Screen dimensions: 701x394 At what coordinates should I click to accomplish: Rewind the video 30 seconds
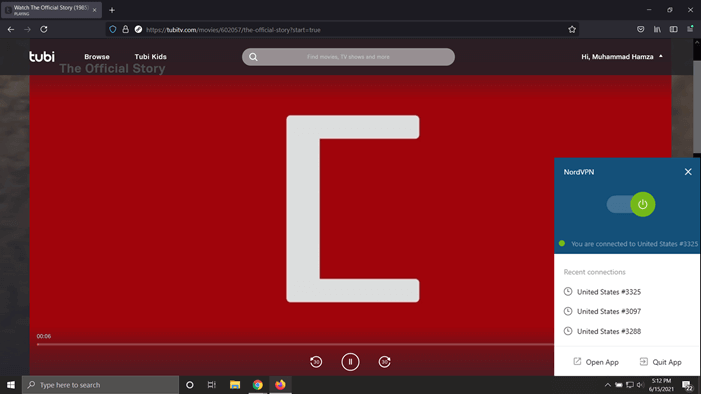coord(316,362)
